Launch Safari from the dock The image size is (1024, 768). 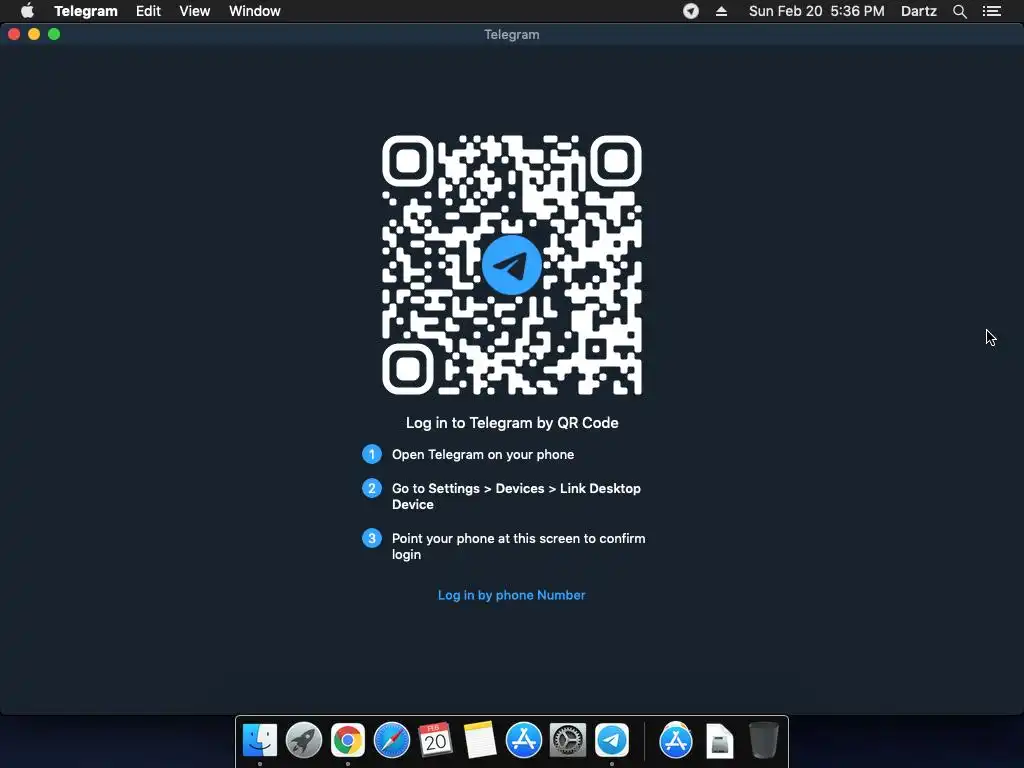point(392,740)
